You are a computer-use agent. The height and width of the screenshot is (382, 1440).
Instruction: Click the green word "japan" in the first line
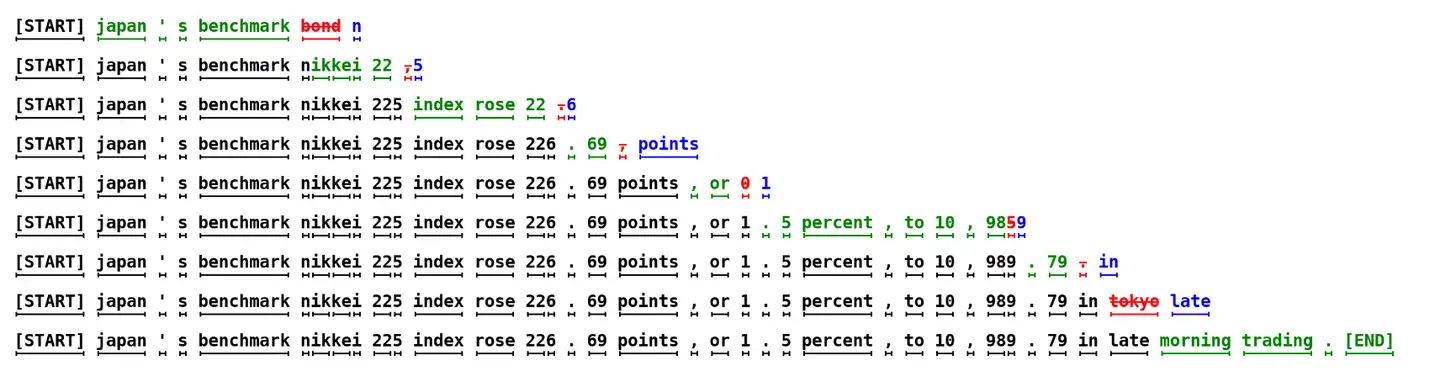pyautogui.click(x=121, y=27)
